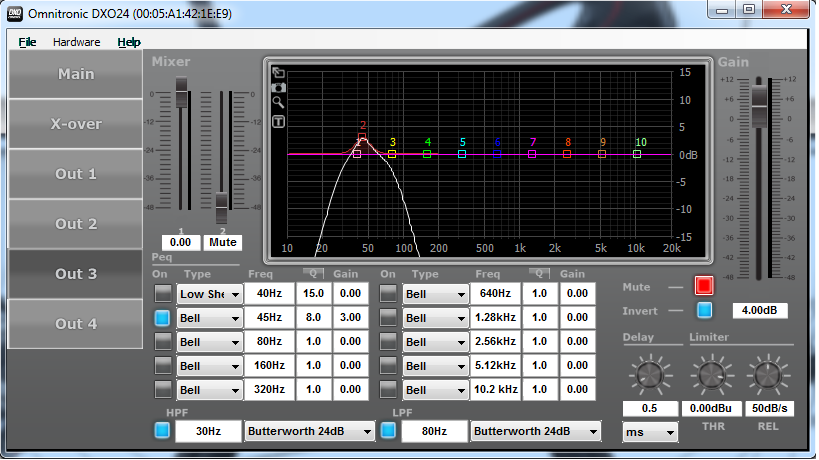Screen dimensions: 819x460
Task: Open the Low Shelf type dropdown
Action: [209, 294]
